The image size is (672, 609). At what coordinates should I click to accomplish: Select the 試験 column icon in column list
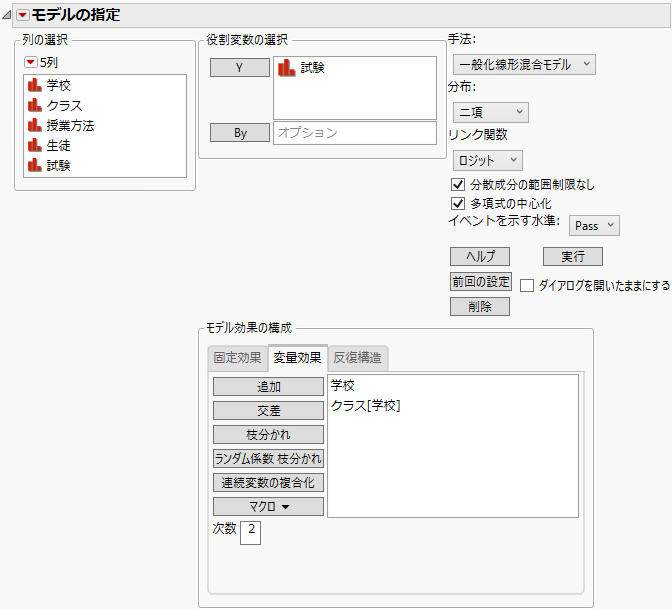click(x=33, y=166)
